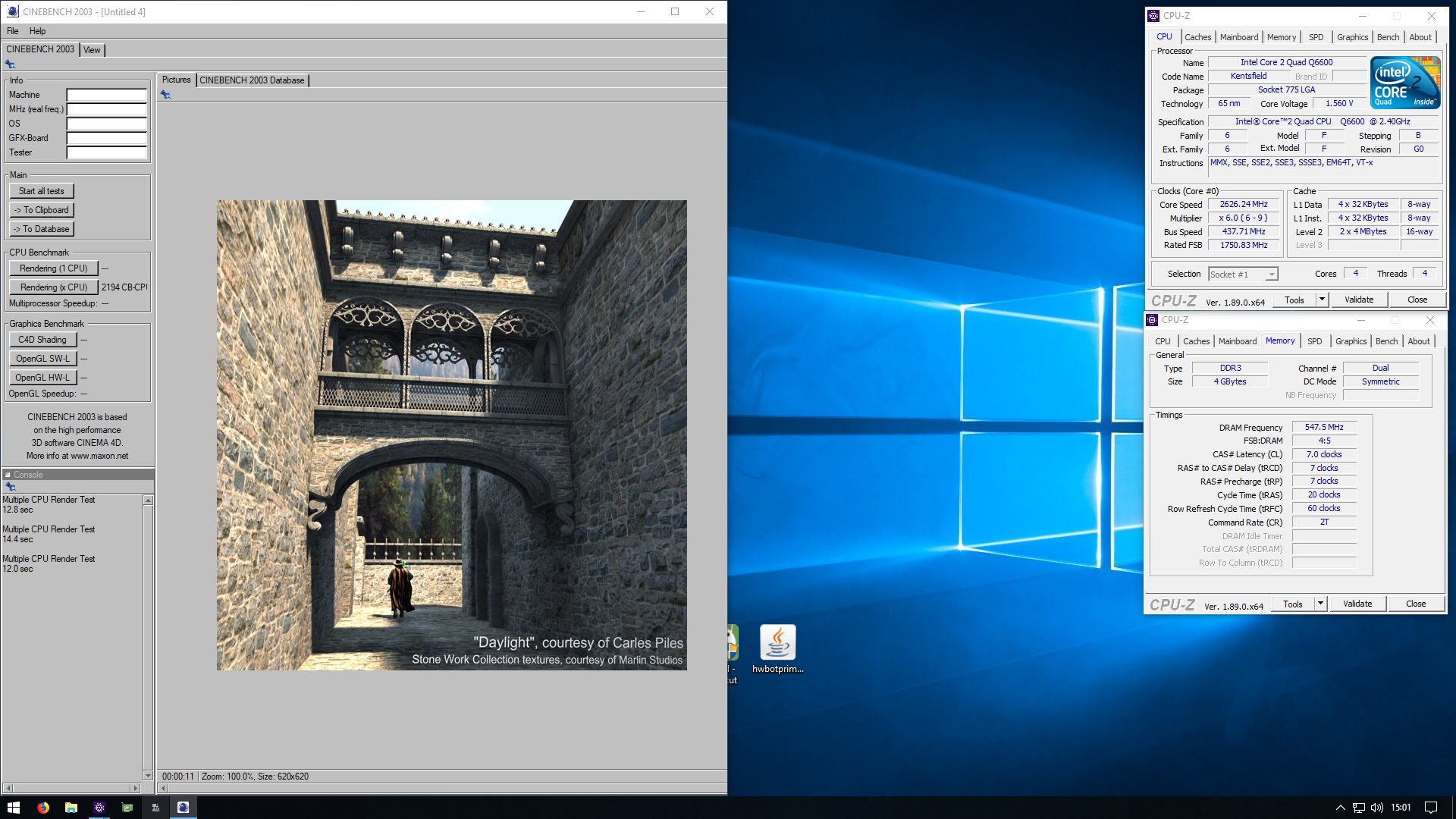Screen dimensions: 1456x819
Task: Open Caches tab in top CPU-Z
Action: (x=1198, y=37)
